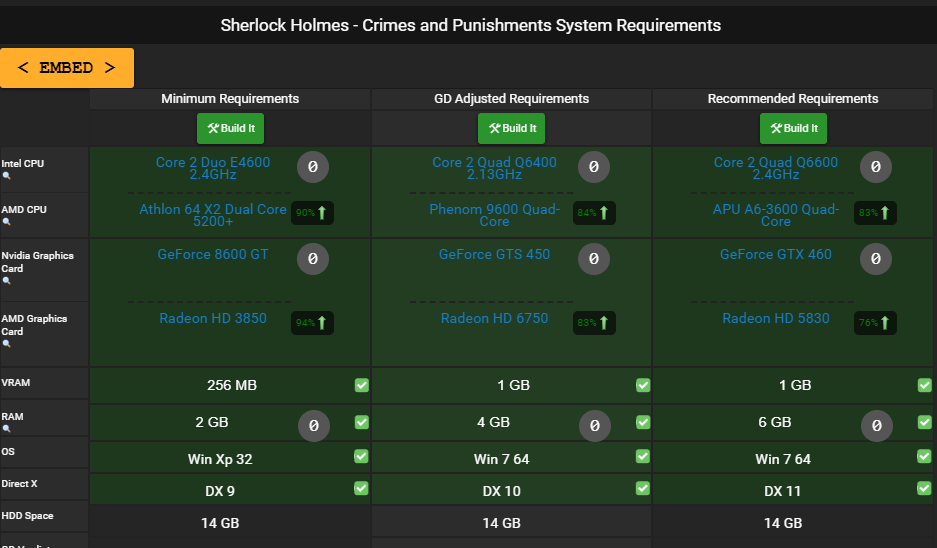
Task: Select the Recommended Requirements column header
Action: pos(793,99)
